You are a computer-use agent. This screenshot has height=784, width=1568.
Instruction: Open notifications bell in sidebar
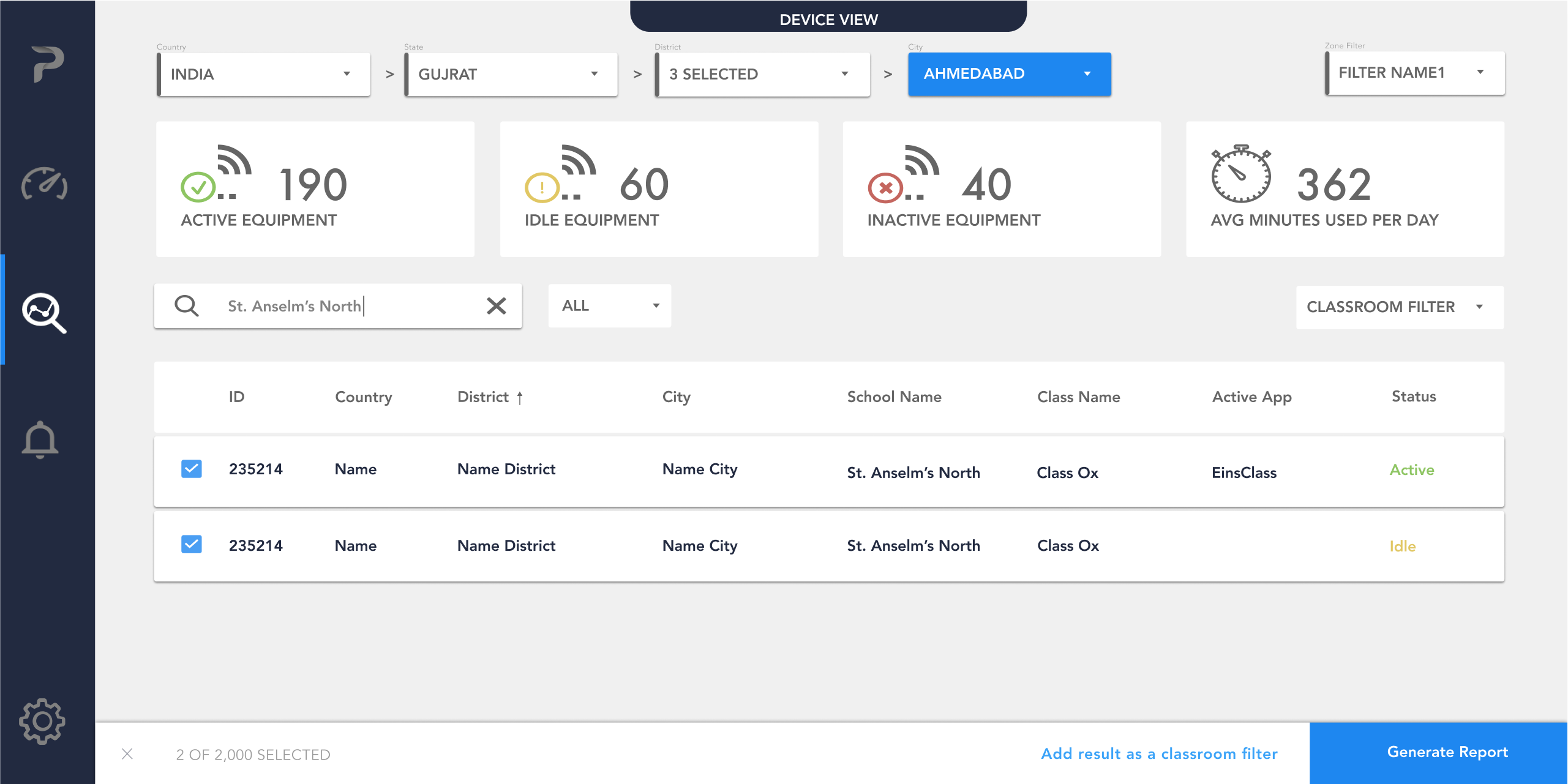40,439
